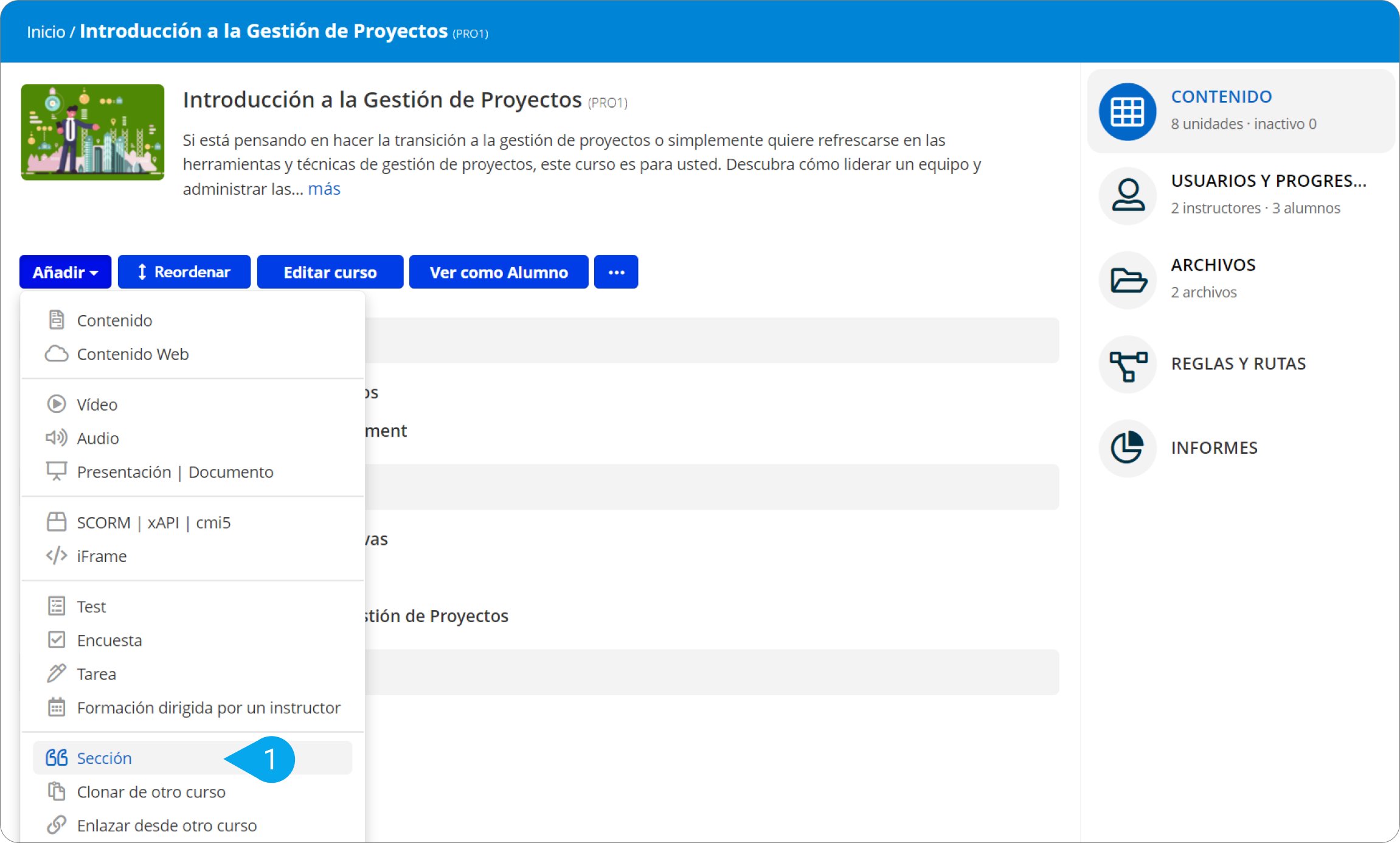
Task: Click the Ver como Alumno button
Action: (498, 272)
